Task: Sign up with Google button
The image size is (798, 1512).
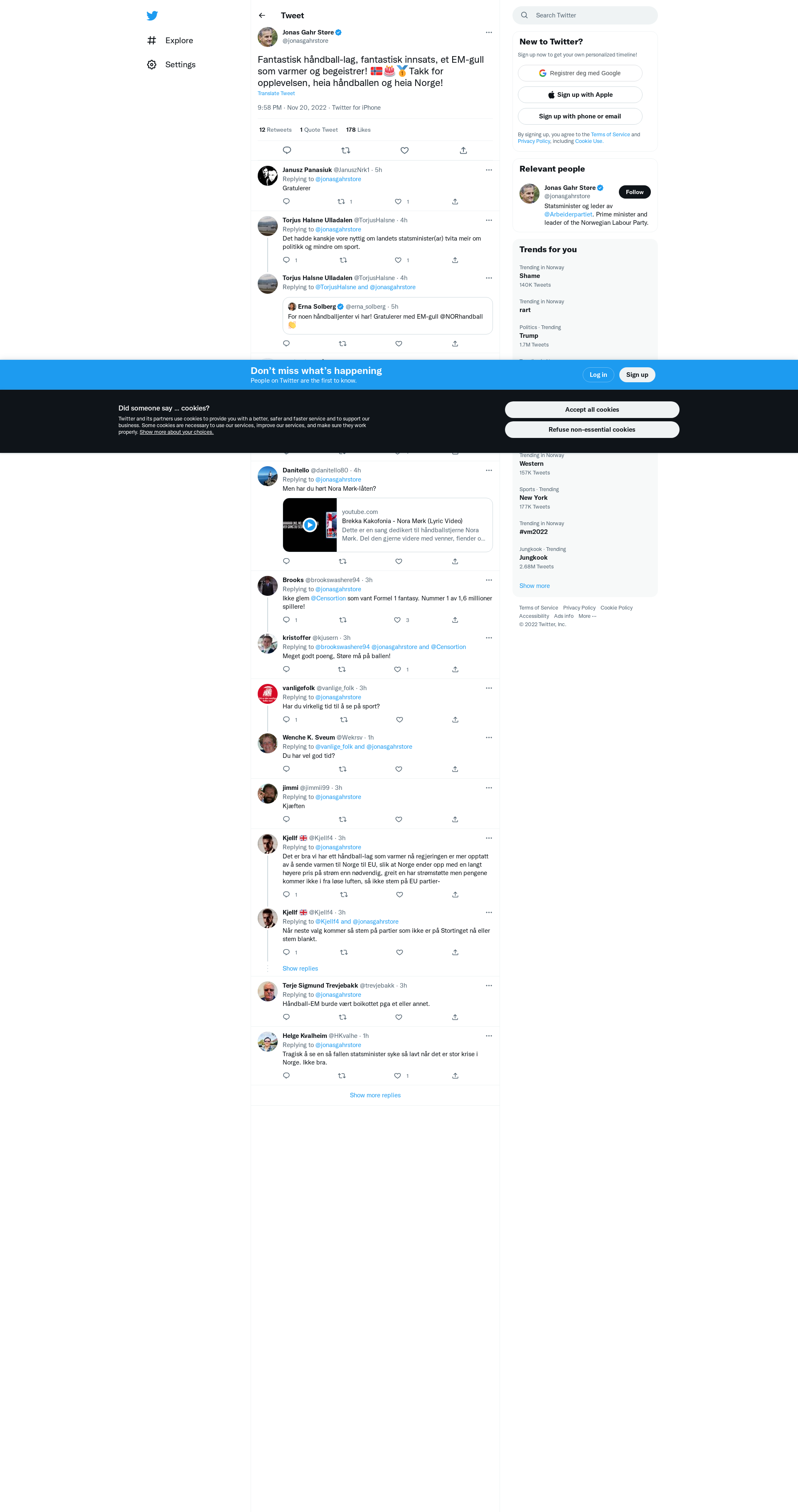Action: point(579,74)
